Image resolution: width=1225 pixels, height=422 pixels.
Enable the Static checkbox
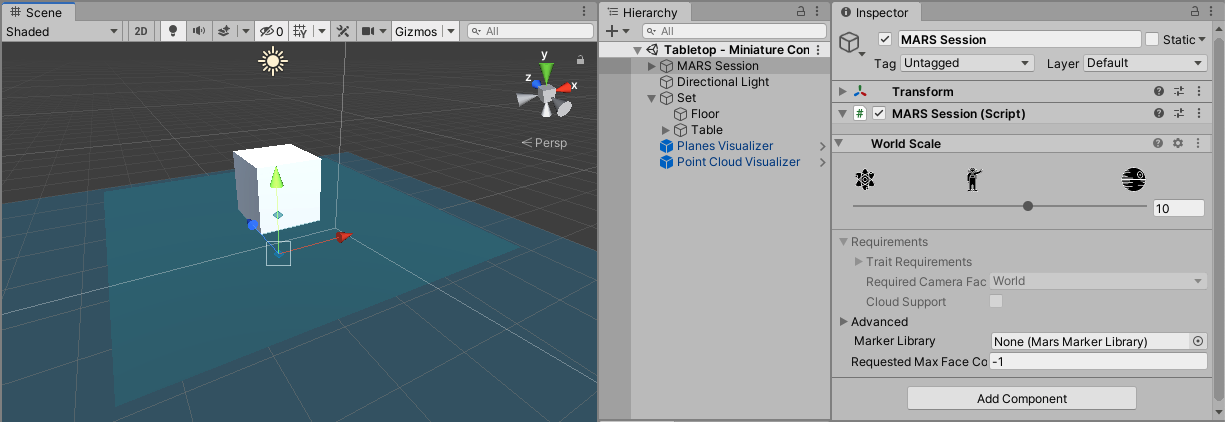click(x=1152, y=40)
